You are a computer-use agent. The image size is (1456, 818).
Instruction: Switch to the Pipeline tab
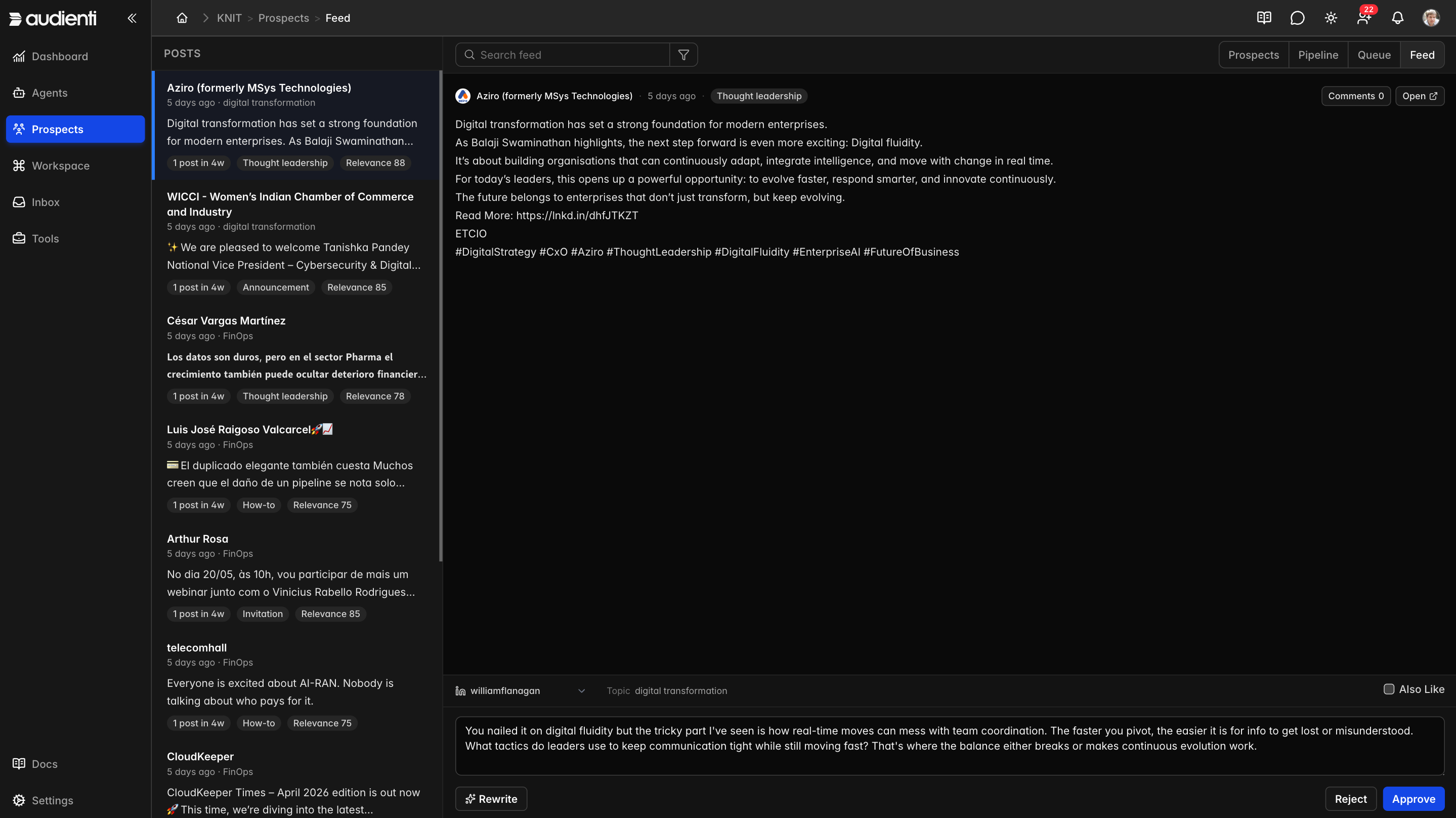tap(1317, 55)
